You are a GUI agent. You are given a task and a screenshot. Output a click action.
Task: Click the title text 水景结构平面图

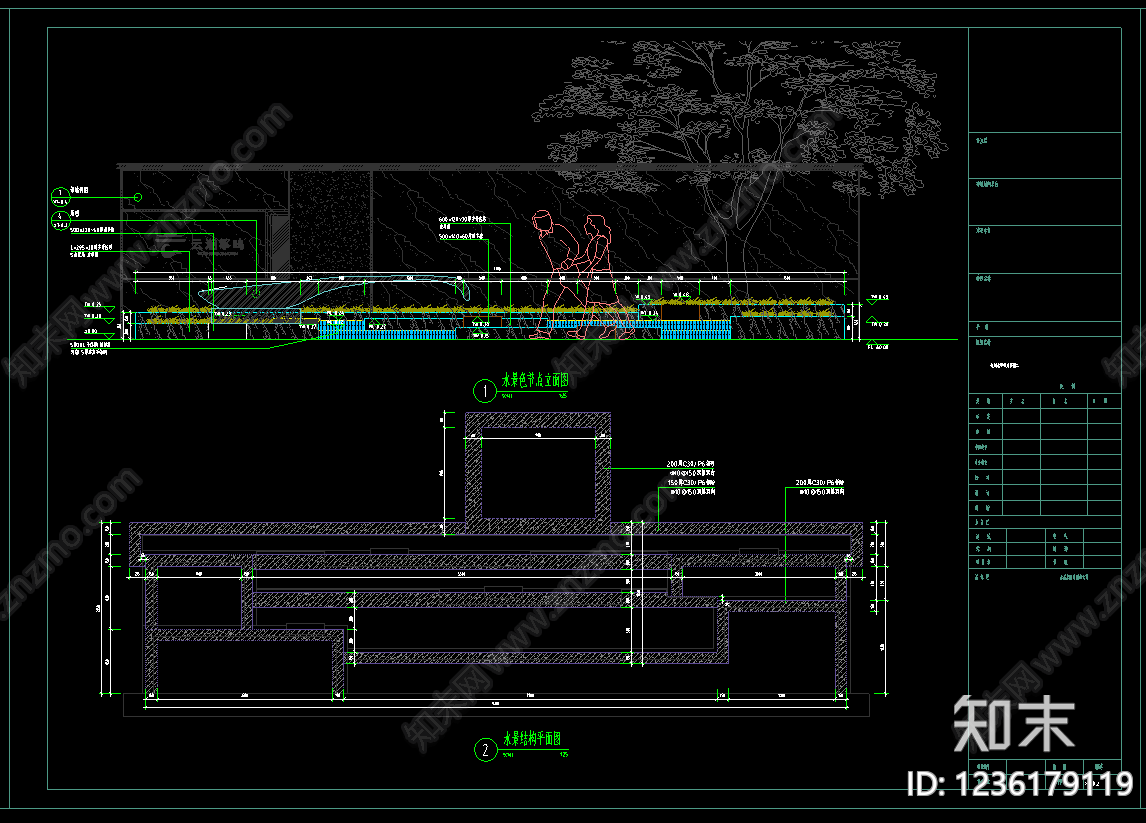pyautogui.click(x=532, y=739)
